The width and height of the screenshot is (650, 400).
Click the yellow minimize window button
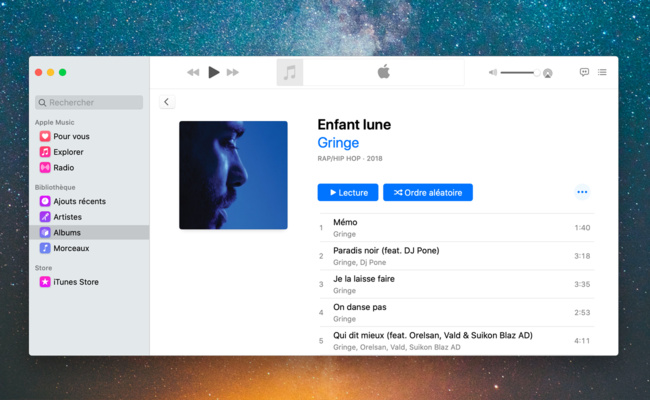[51, 73]
